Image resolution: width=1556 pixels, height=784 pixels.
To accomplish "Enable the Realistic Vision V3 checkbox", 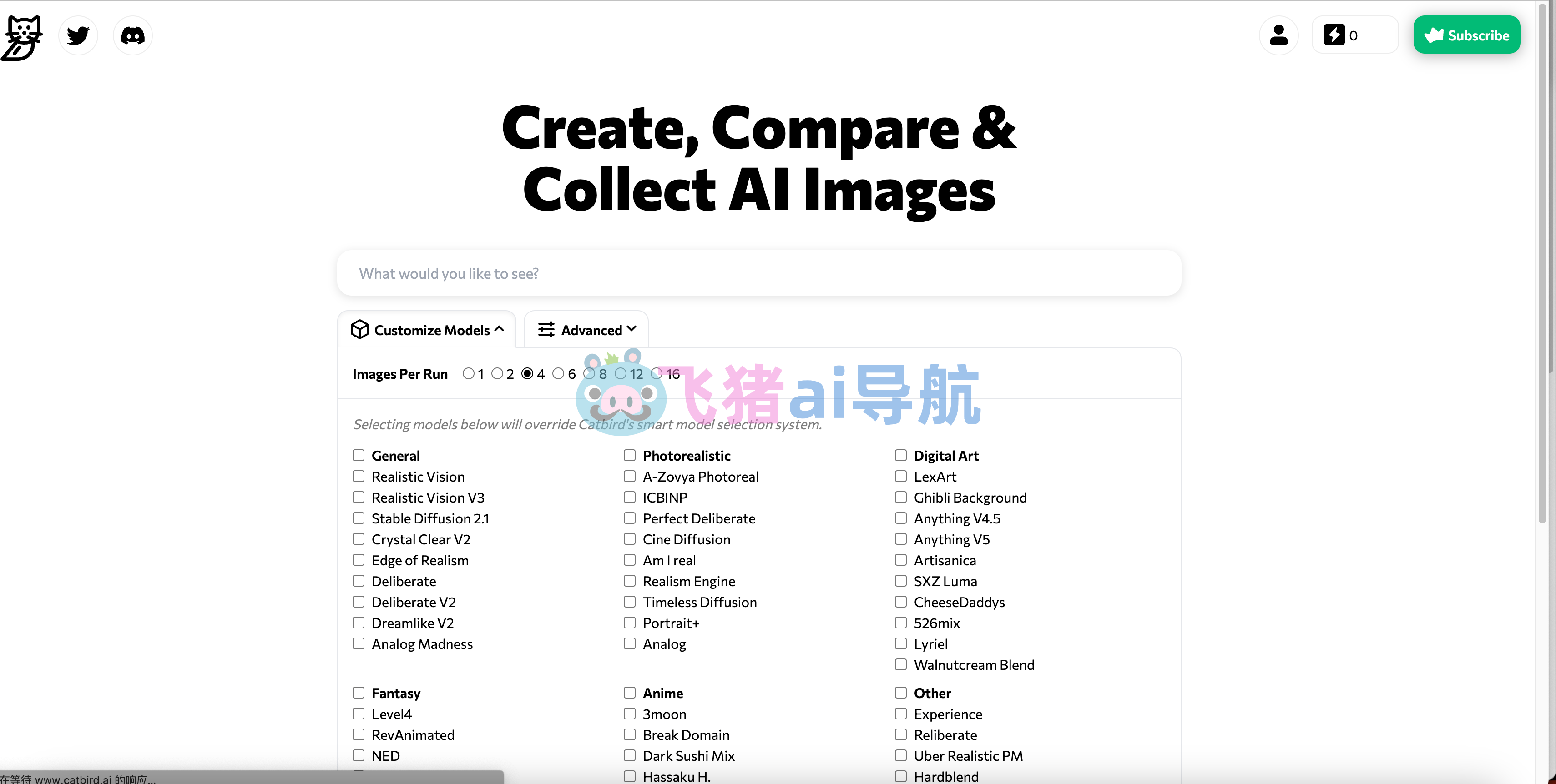I will click(359, 498).
